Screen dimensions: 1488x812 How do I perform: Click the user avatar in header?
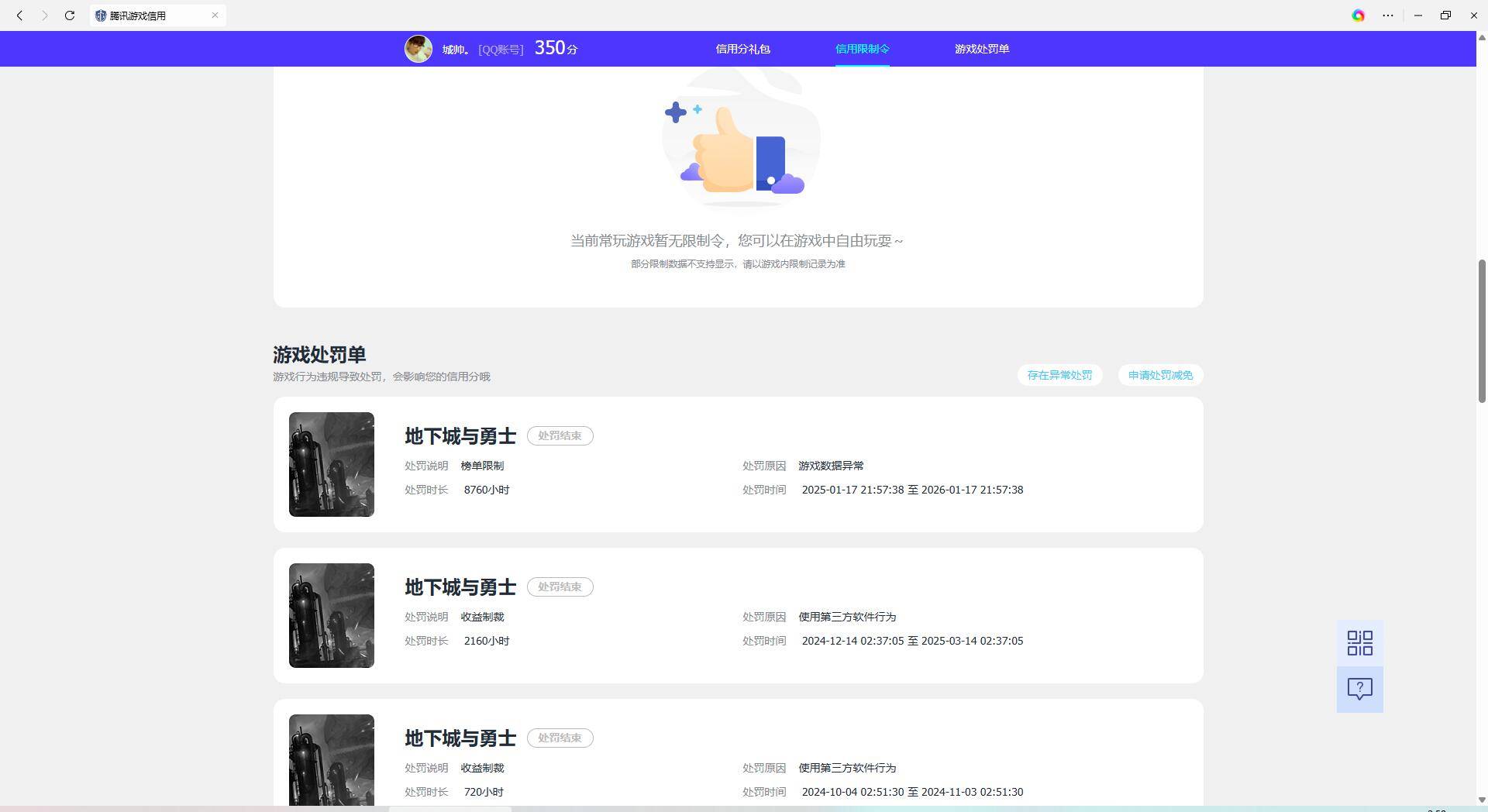[x=418, y=49]
